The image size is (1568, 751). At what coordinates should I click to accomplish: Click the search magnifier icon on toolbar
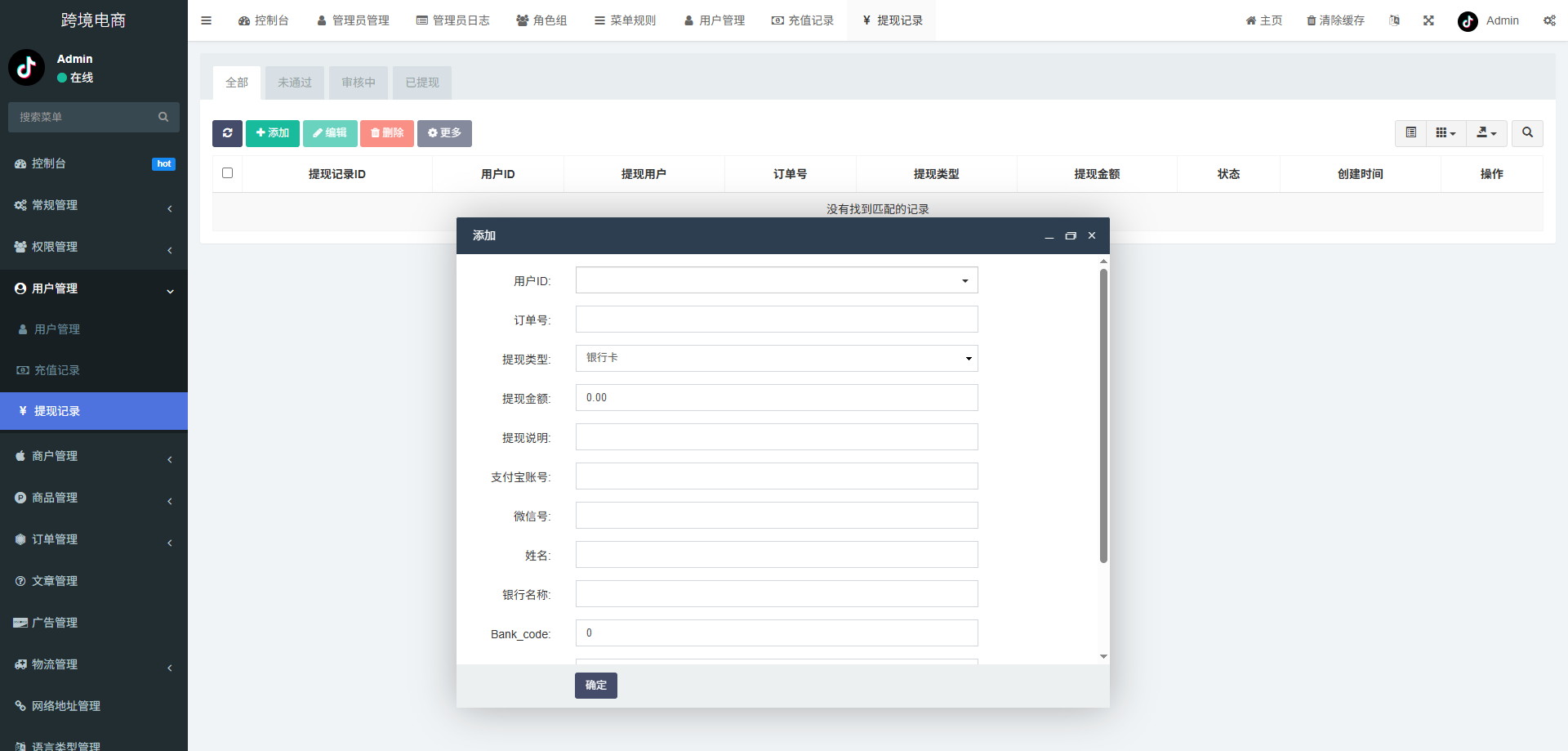[x=1526, y=133]
